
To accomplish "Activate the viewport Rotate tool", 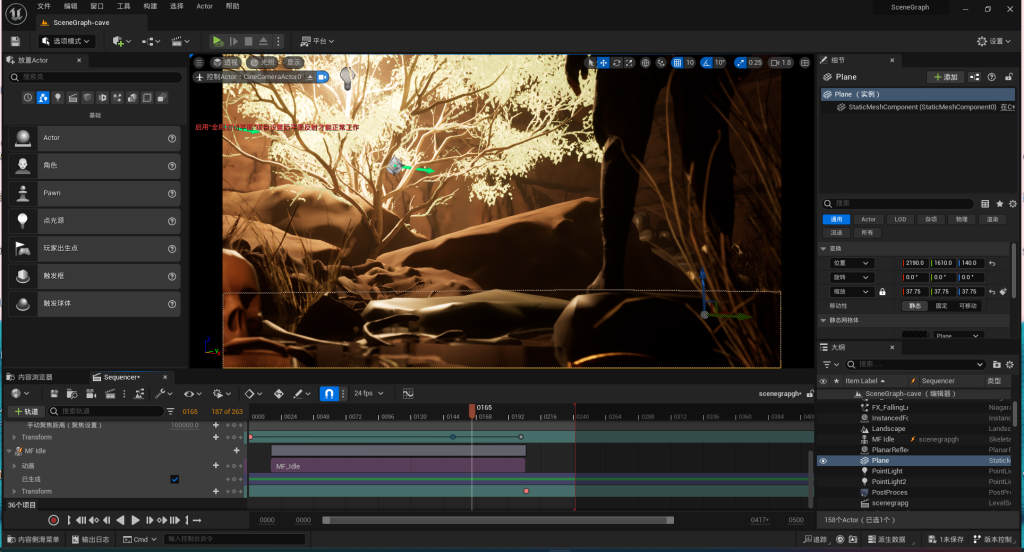I will point(616,63).
